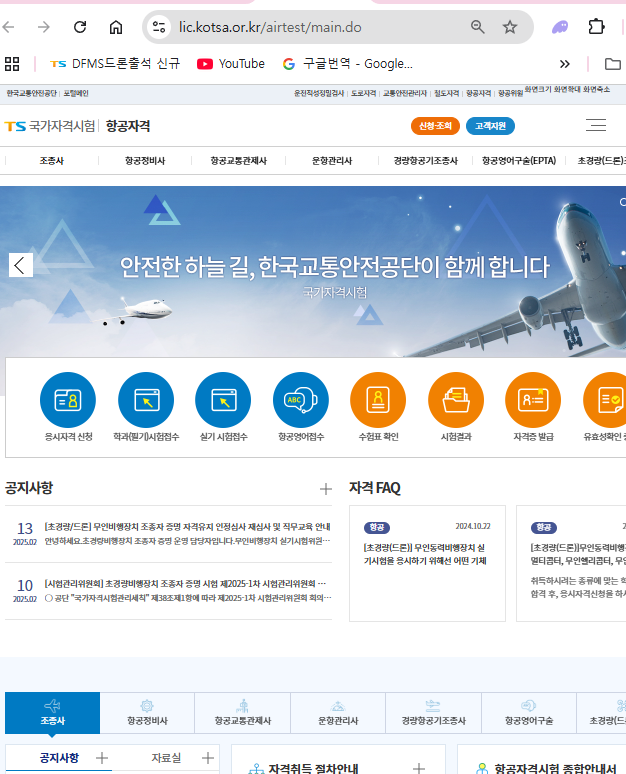
Task: Reload the current page
Action: click(x=80, y=27)
